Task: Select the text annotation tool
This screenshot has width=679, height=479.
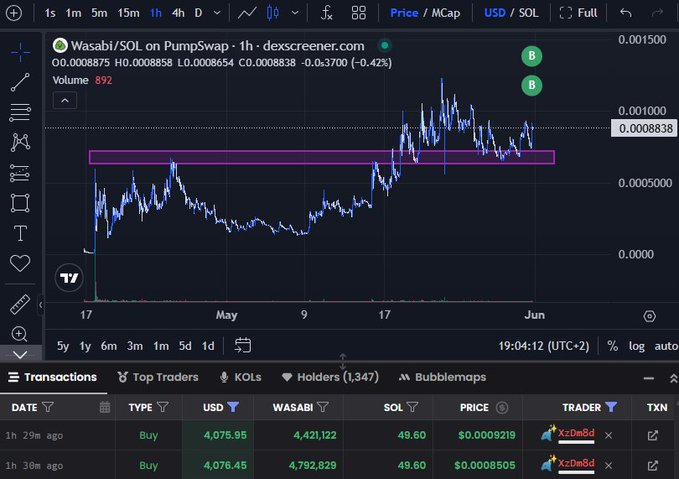Action: coord(20,233)
